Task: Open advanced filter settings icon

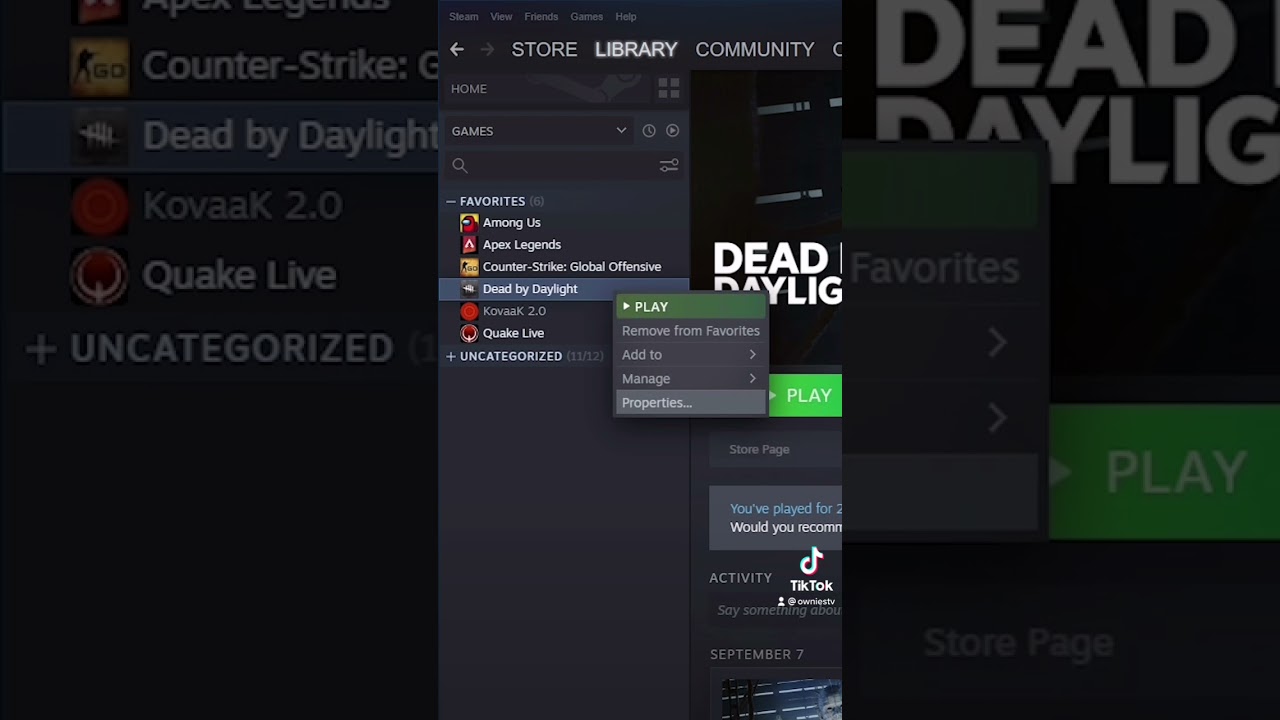Action: [x=669, y=166]
